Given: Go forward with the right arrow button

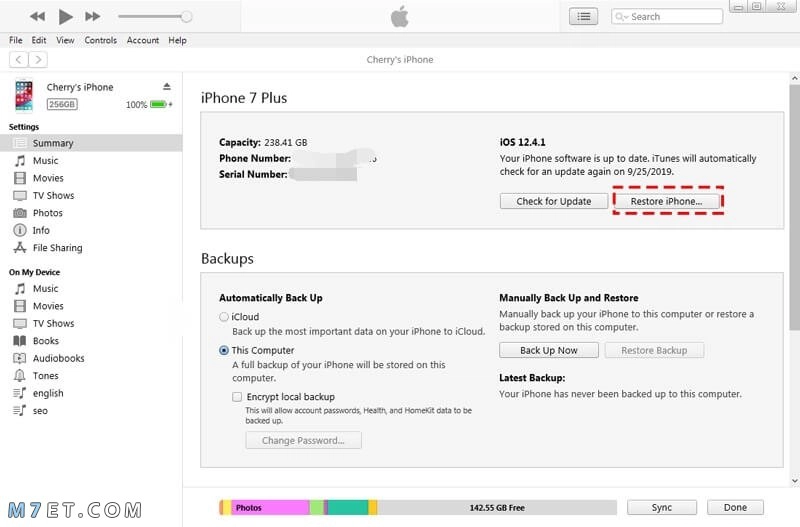Looking at the screenshot, I should point(38,60).
